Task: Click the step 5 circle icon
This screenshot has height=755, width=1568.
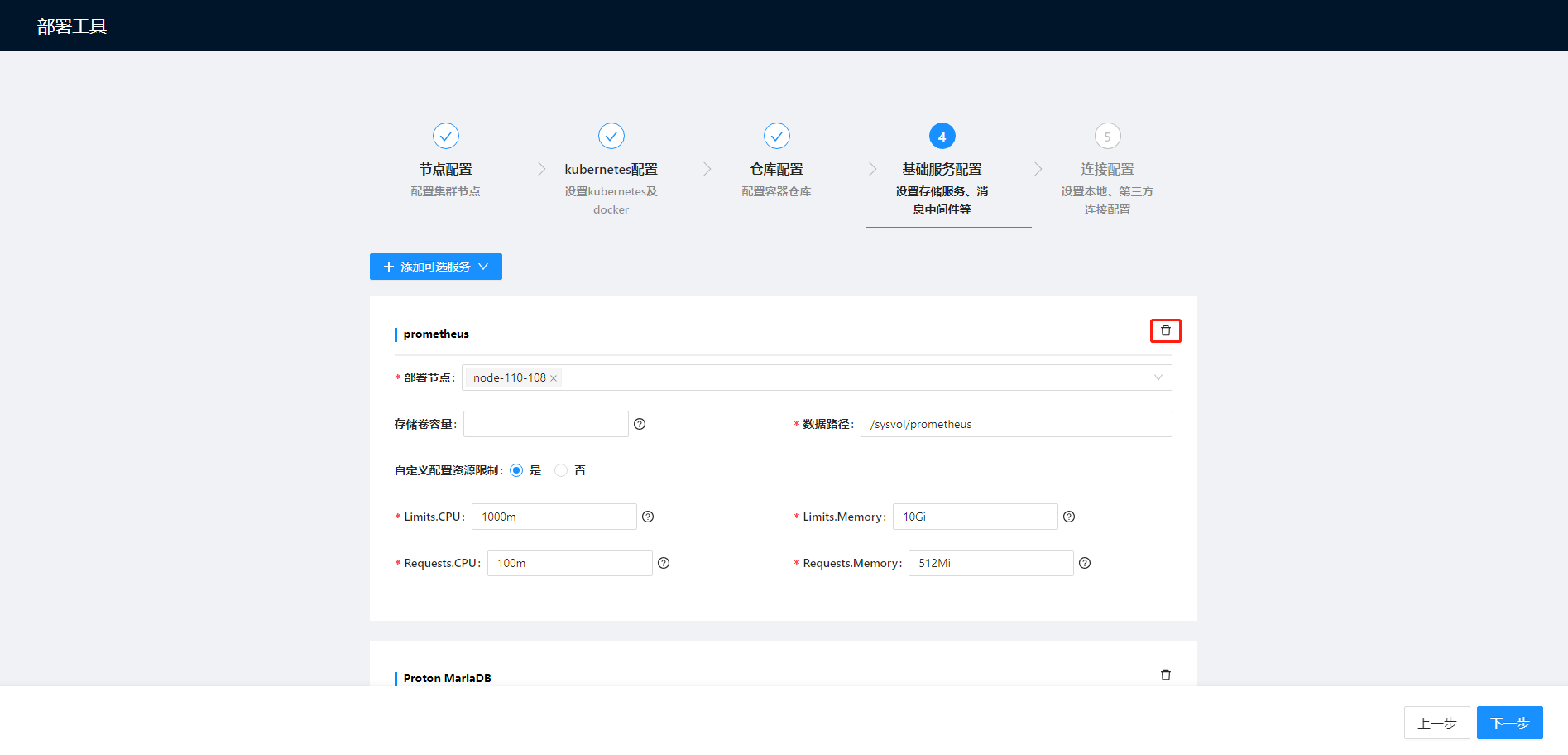Action: tap(1108, 136)
